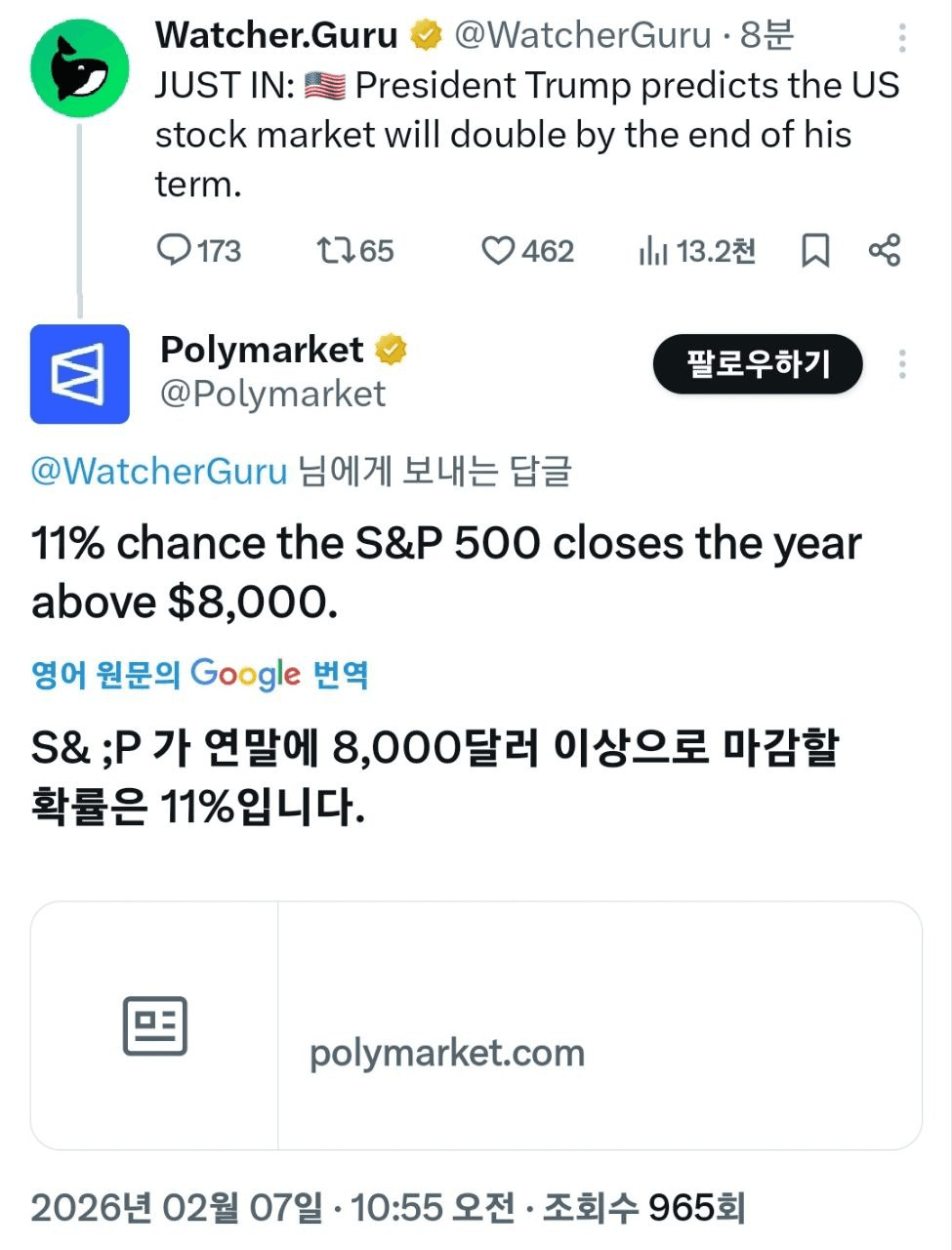The height and width of the screenshot is (1250, 952).
Task: Click the @WatcherGuru reply mention link
Action: (x=159, y=471)
